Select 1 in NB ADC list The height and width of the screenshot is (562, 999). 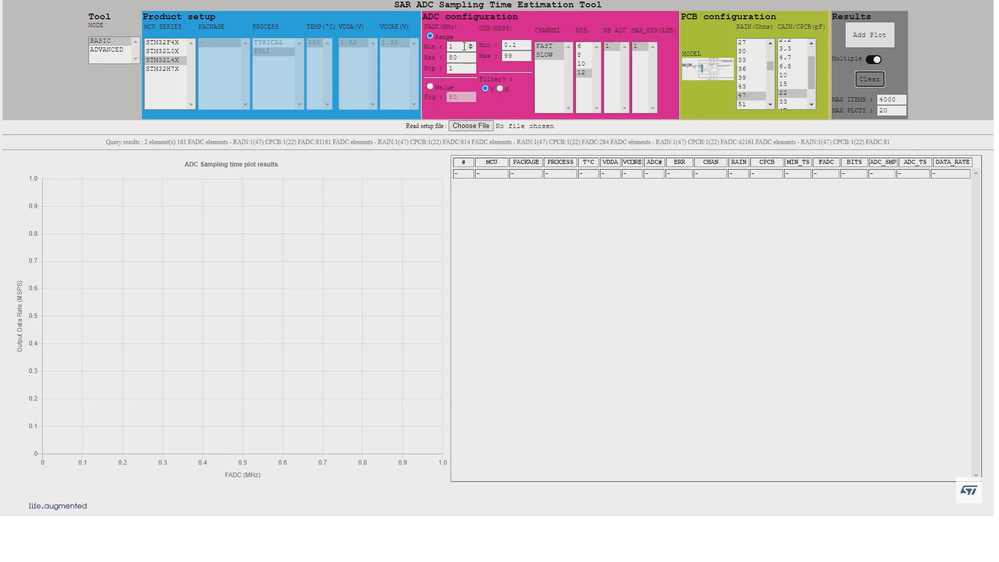612,47
